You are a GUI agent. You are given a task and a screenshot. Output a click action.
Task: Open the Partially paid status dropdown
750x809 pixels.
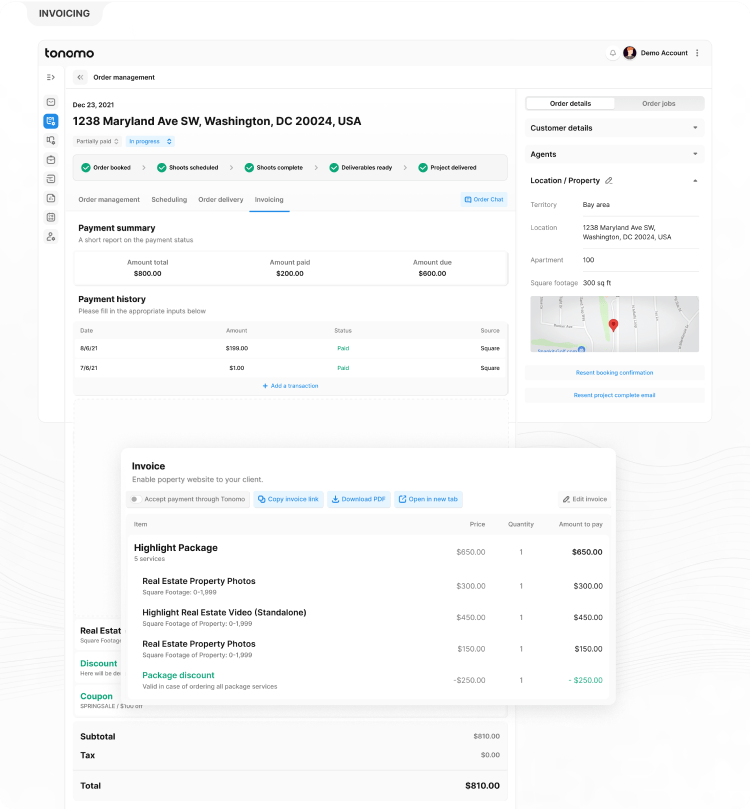tap(97, 142)
